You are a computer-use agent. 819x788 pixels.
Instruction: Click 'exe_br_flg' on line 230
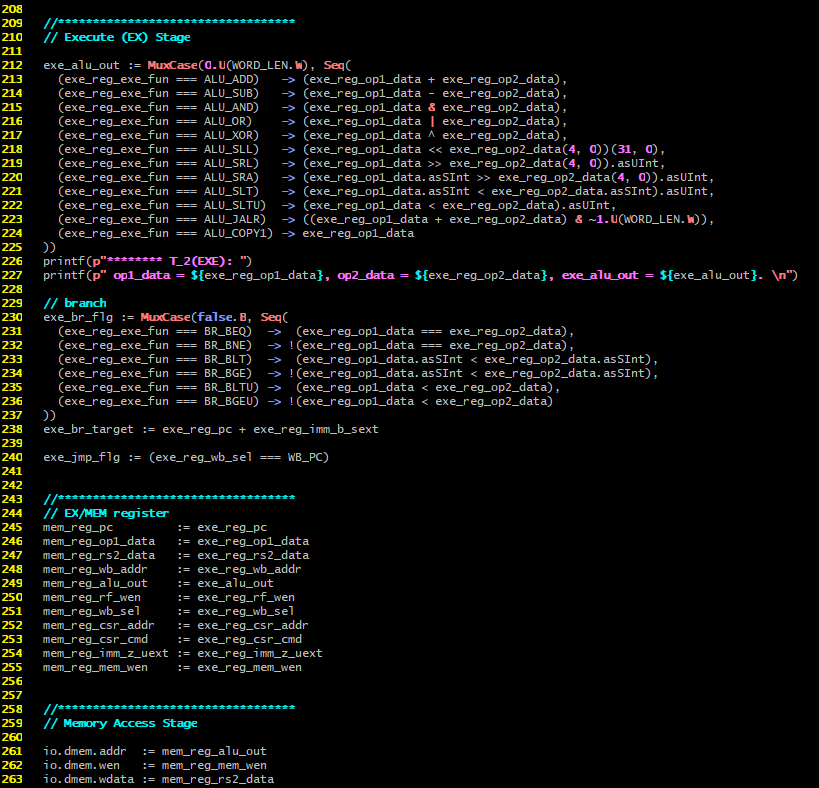tap(78, 317)
